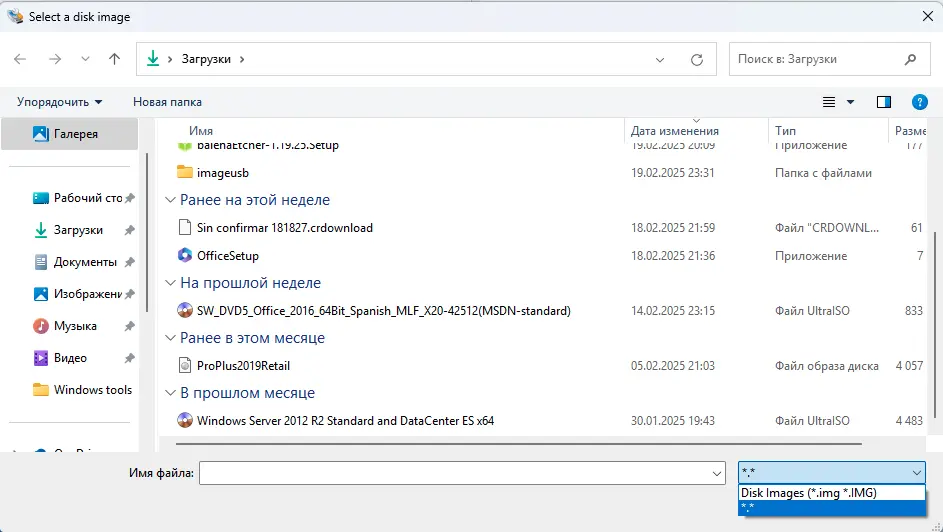Go forward using the right arrow
The height and width of the screenshot is (532, 943).
pos(55,59)
